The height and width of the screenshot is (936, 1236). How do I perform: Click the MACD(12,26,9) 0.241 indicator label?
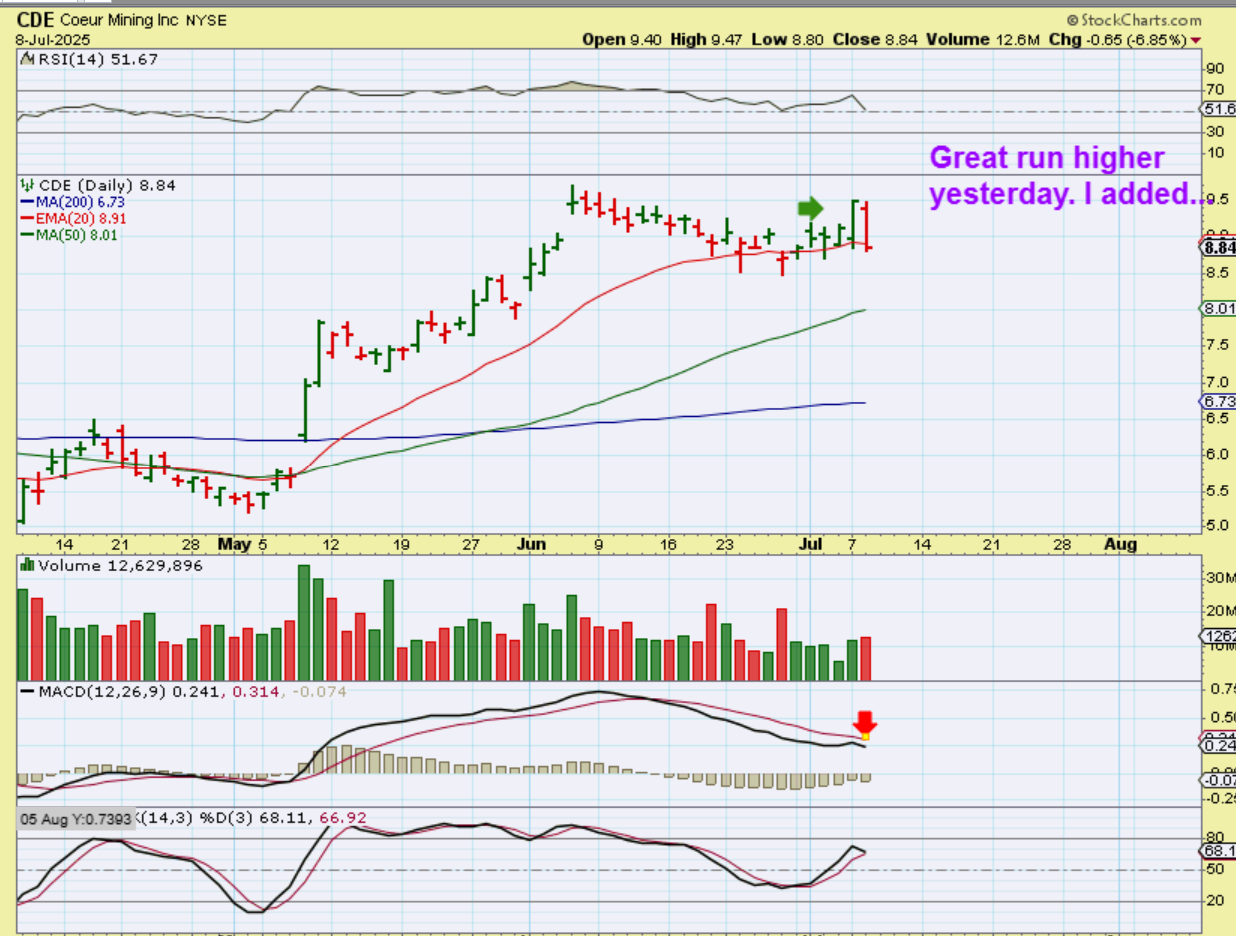(131, 691)
